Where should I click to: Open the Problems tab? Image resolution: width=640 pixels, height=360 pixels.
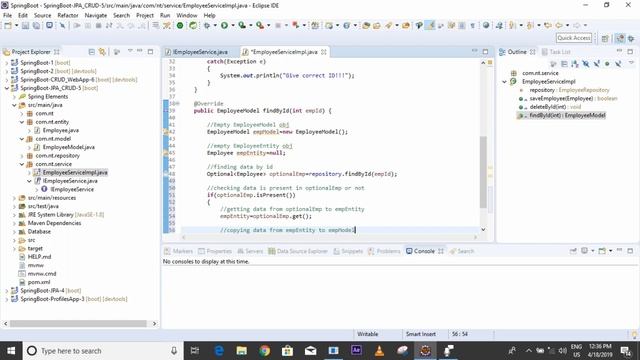[x=384, y=251]
